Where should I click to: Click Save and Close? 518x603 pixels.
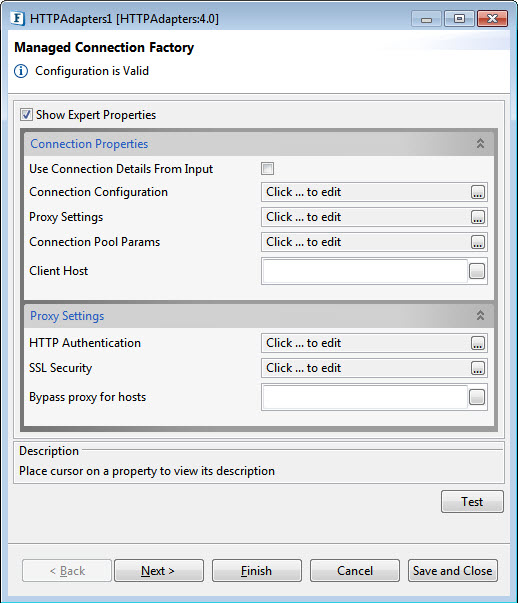[453, 571]
